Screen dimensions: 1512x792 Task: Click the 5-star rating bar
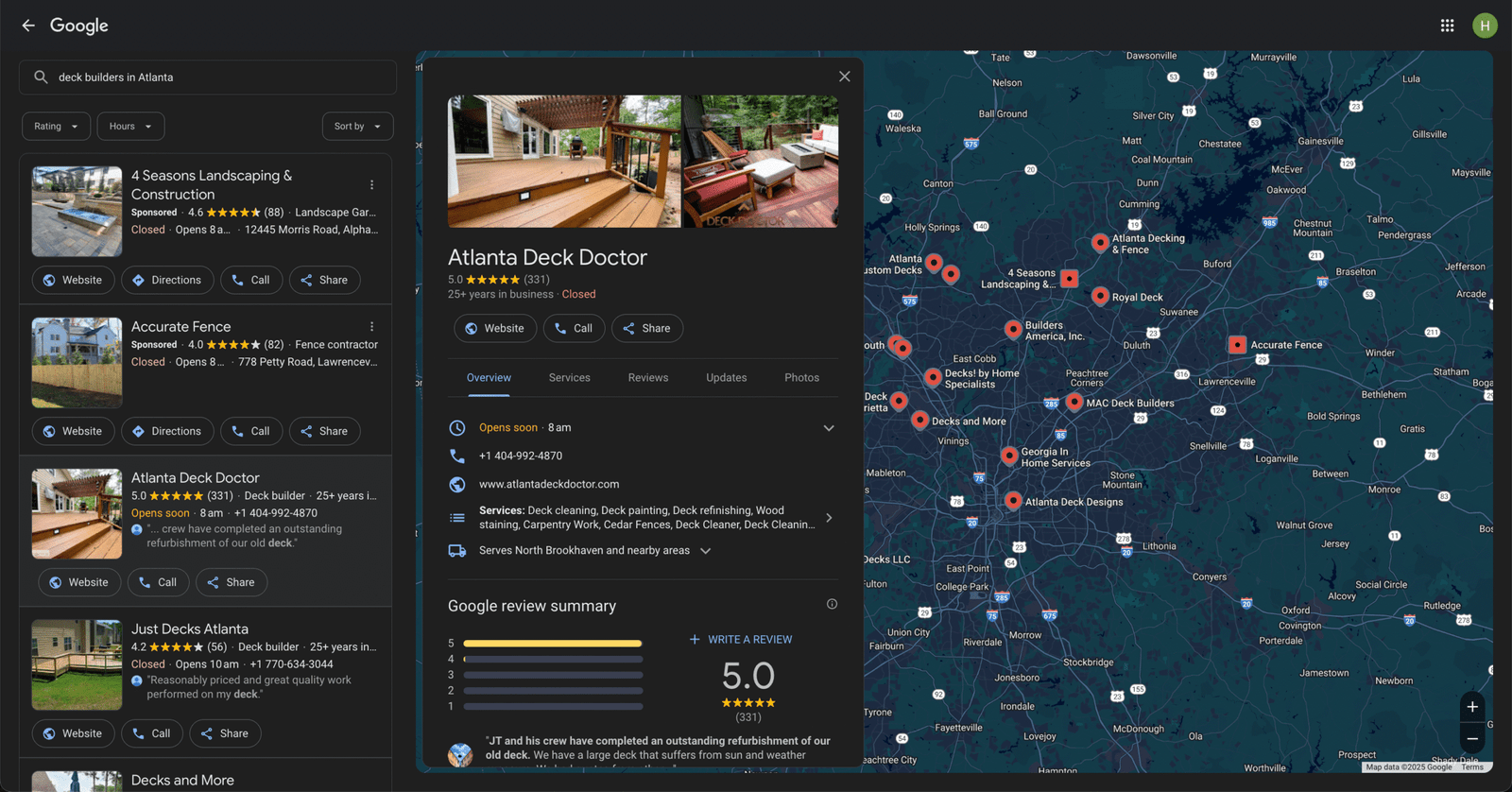(x=553, y=644)
